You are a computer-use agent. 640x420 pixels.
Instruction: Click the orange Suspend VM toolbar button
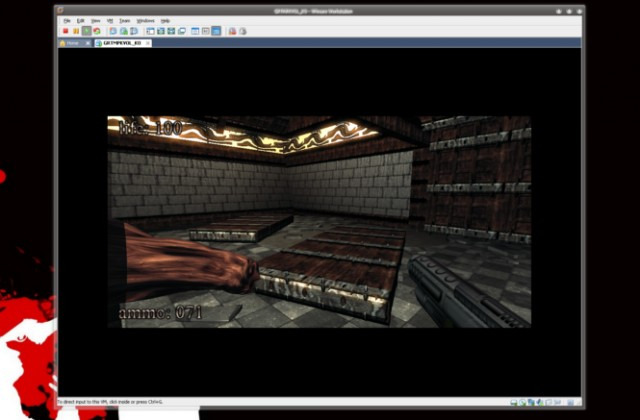click(x=76, y=31)
